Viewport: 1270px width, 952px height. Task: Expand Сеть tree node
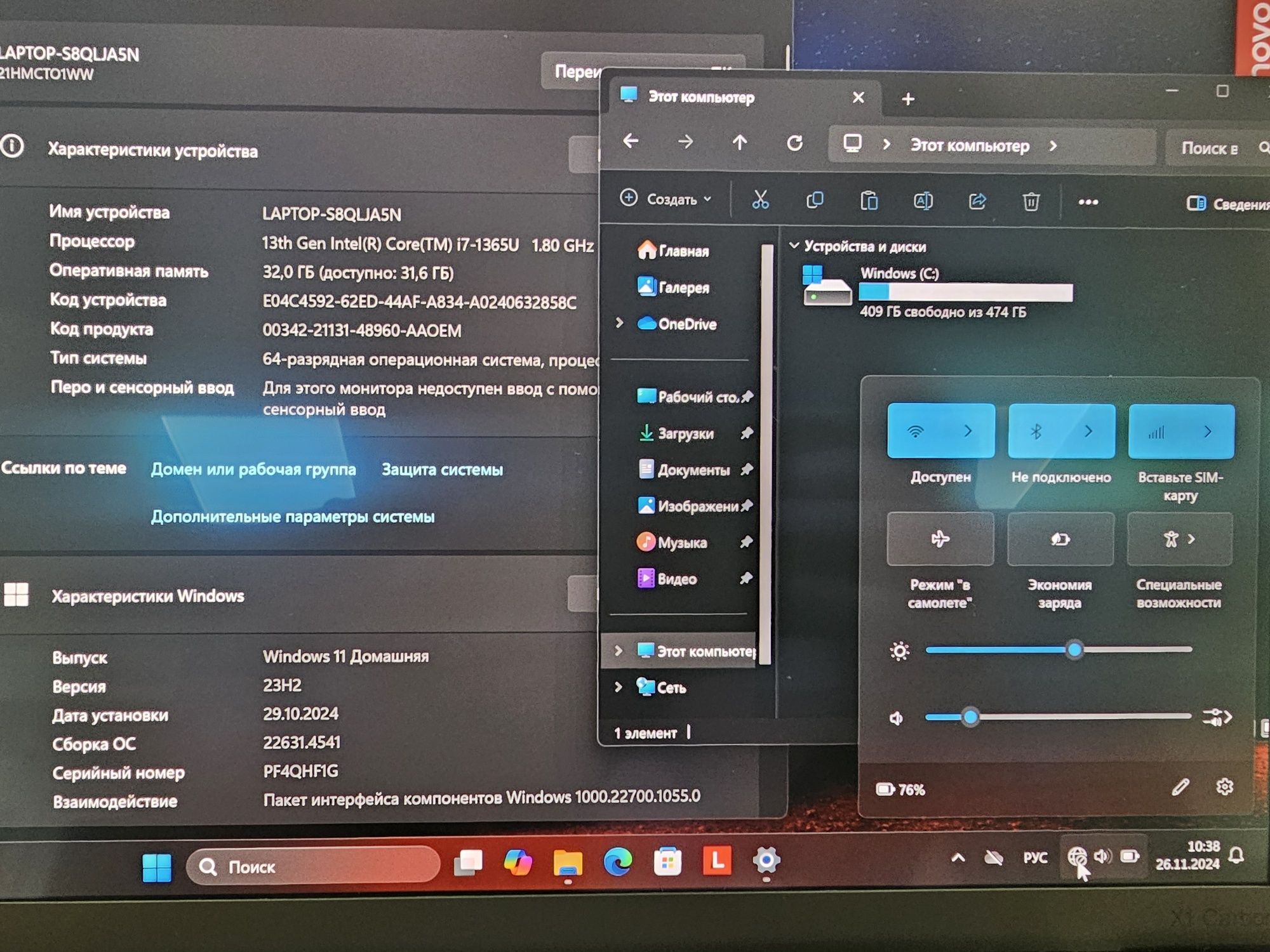click(618, 687)
